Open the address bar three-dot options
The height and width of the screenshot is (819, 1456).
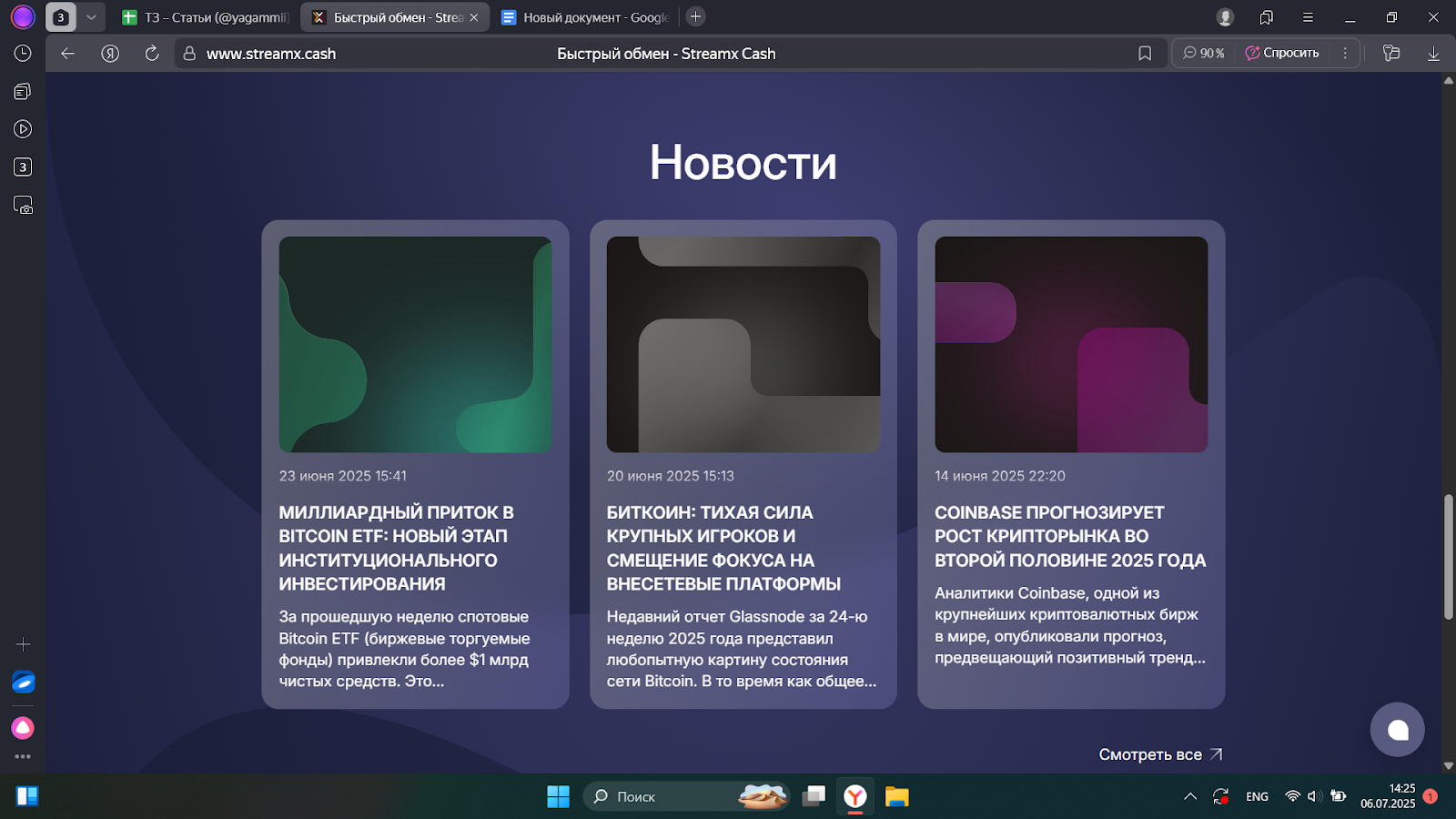click(x=1345, y=54)
